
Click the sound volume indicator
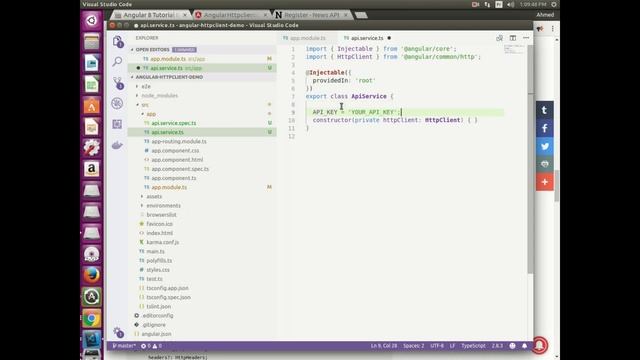click(x=511, y=4)
